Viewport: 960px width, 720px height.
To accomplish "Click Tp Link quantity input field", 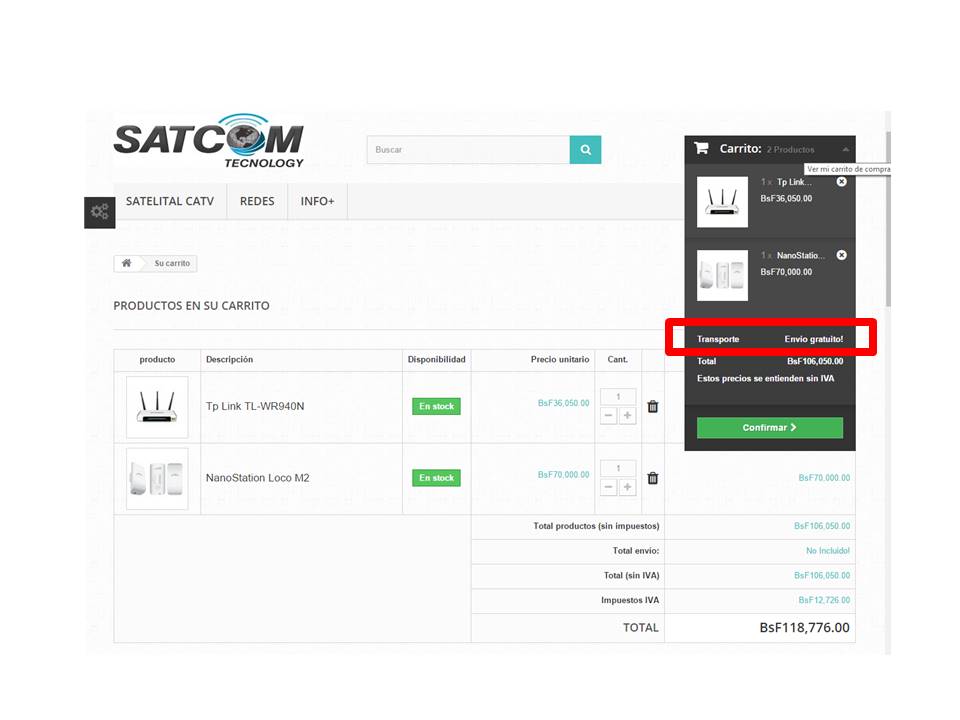I will click(x=618, y=397).
